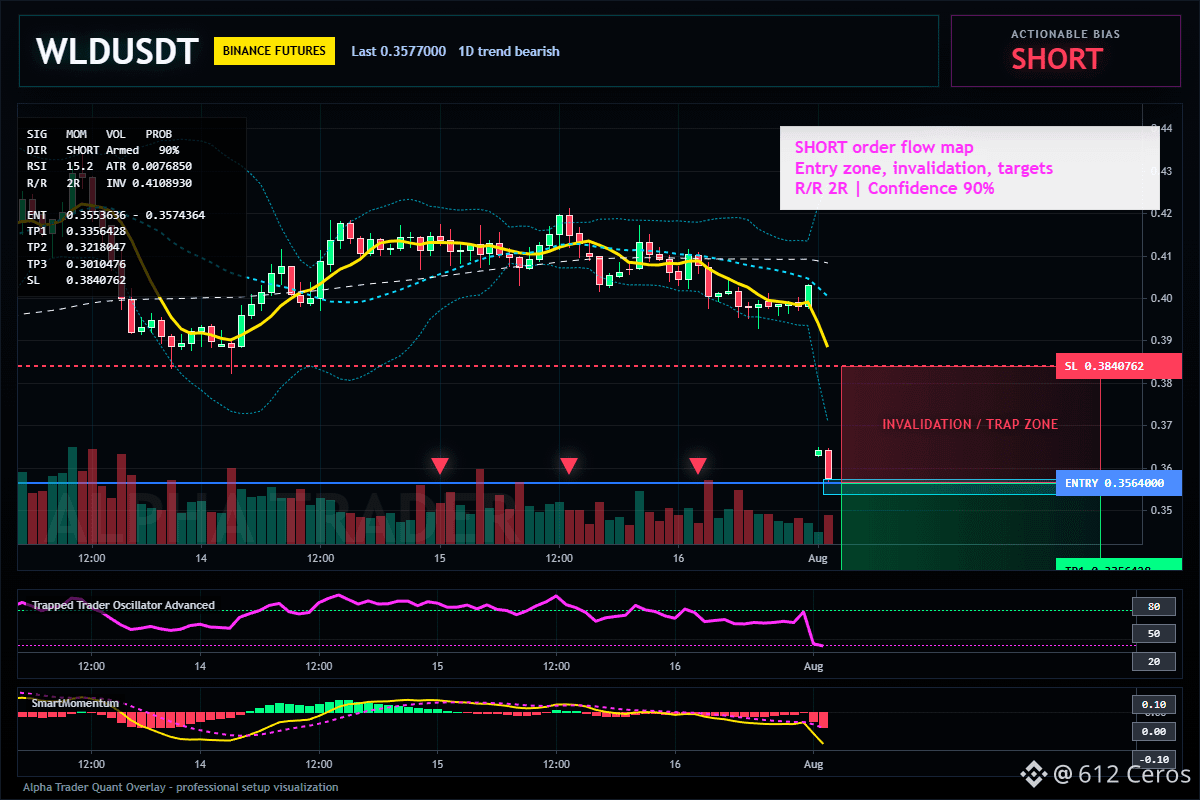Click the 0.40 price axis label
This screenshot has height=800, width=1200.
coord(1159,298)
